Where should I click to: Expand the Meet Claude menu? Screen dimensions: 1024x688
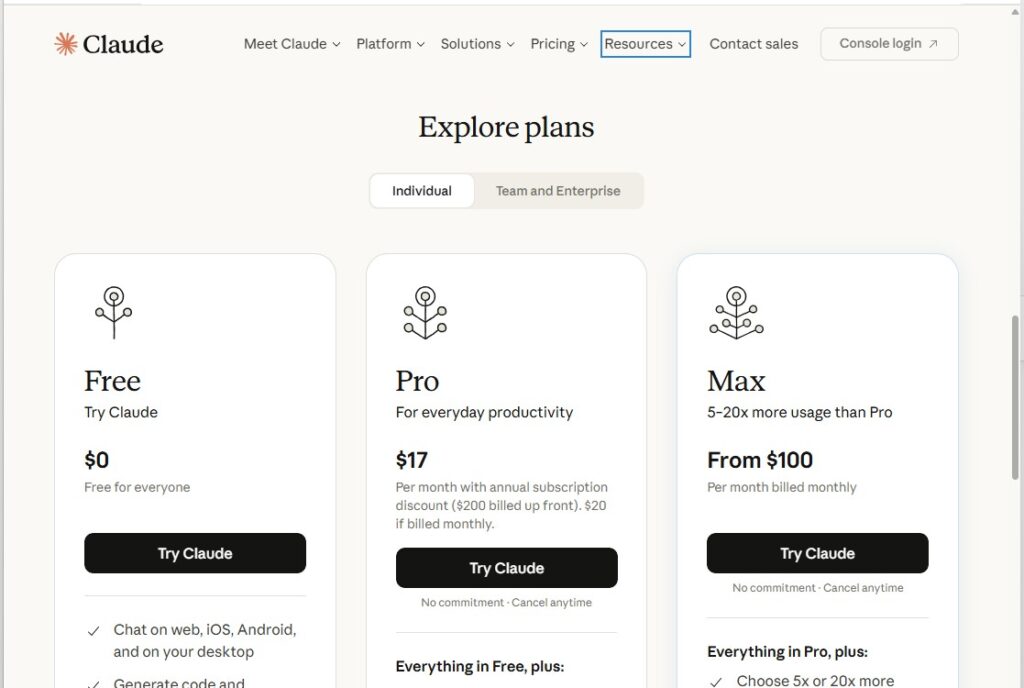292,44
